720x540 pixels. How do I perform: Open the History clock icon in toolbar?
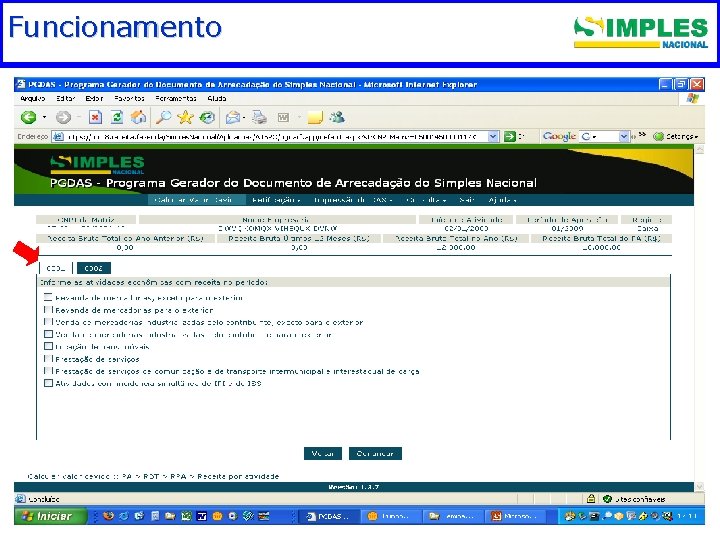(207, 118)
